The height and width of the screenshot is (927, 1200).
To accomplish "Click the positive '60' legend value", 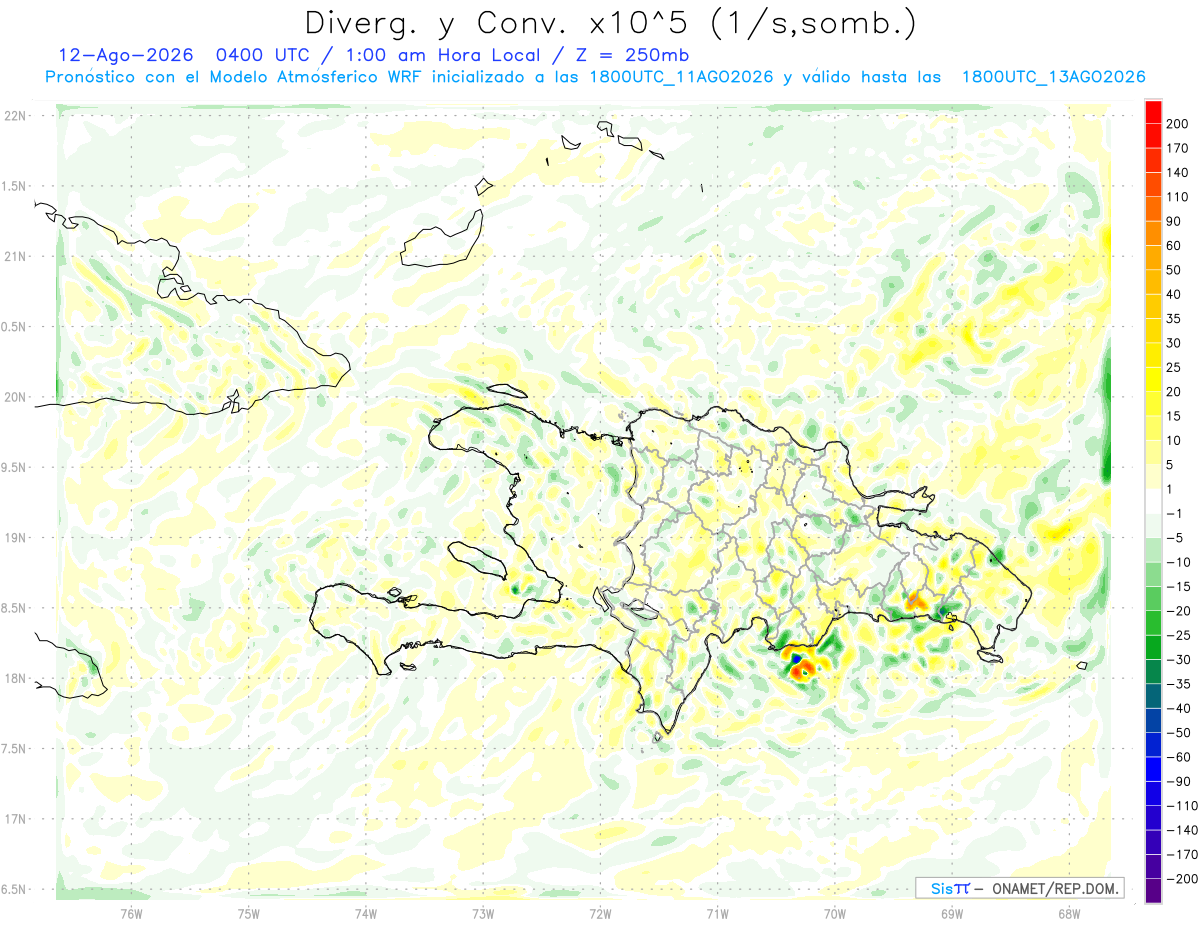I will (x=1174, y=245).
